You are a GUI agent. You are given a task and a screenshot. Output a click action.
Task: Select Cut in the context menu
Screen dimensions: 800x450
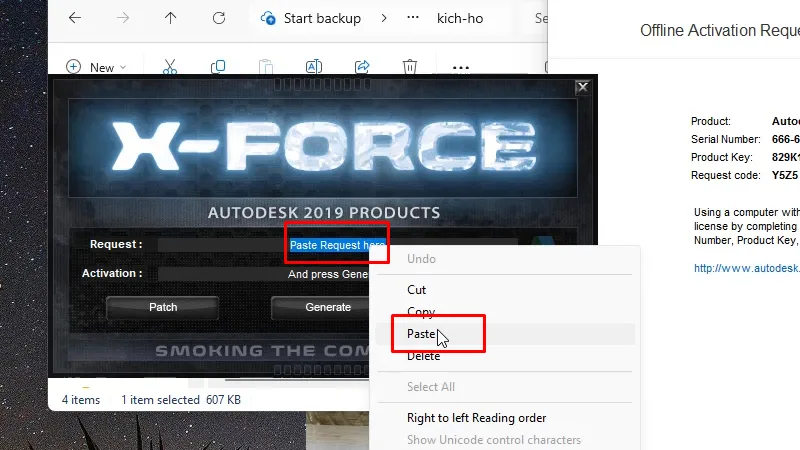[417, 290]
